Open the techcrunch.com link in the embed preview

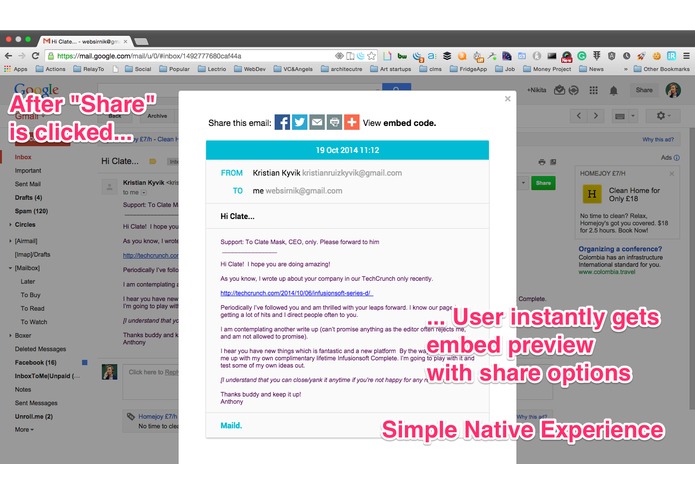(297, 293)
